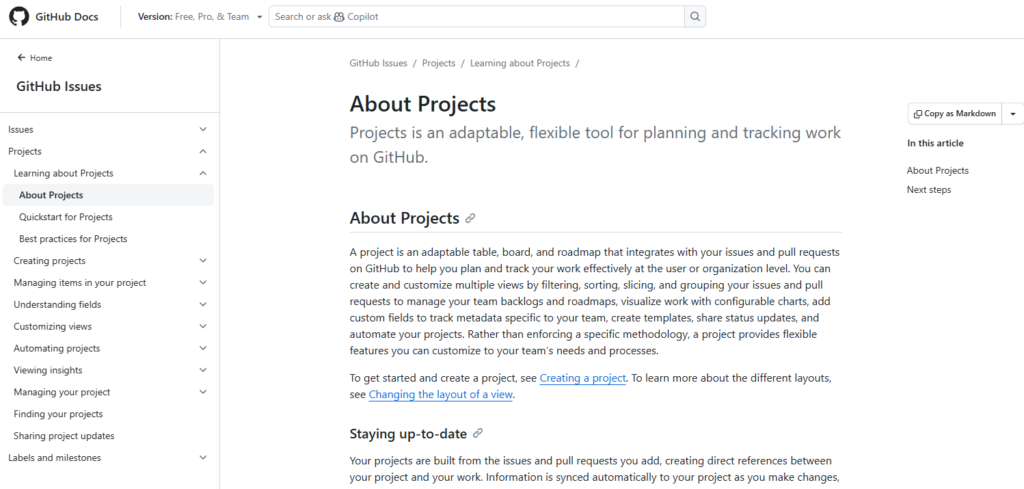Go to GitHub Docs home title
The image size is (1024, 489).
pos(68,17)
